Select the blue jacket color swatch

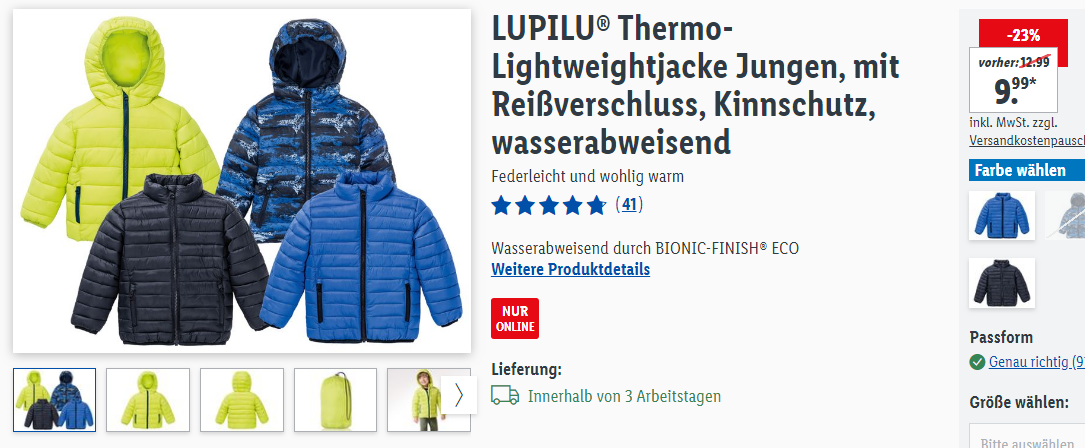(1001, 215)
